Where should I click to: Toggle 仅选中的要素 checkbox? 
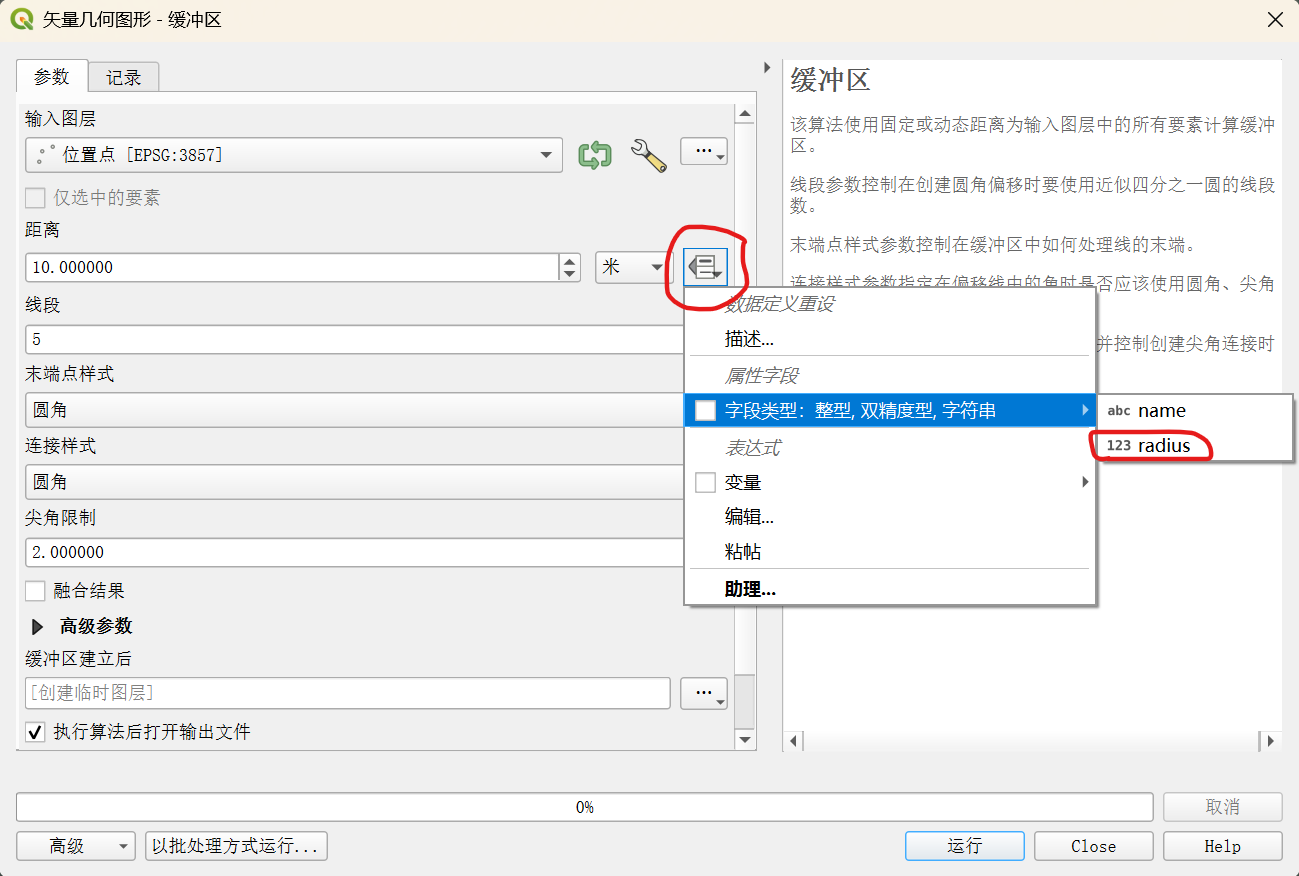point(36,198)
